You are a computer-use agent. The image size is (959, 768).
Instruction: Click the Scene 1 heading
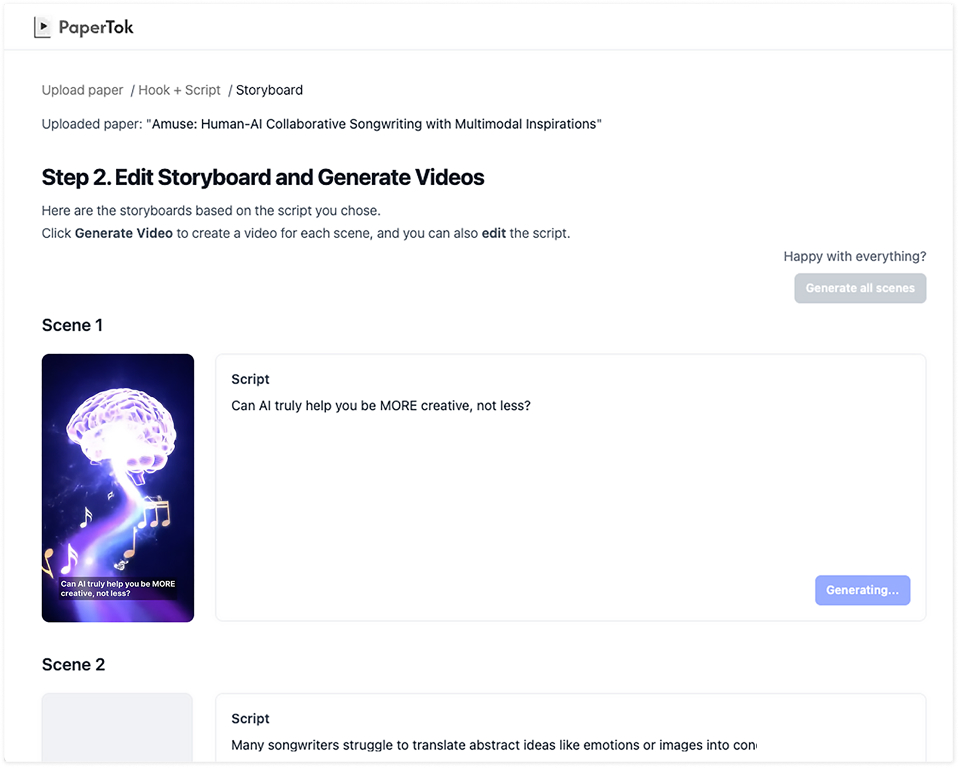(x=72, y=325)
